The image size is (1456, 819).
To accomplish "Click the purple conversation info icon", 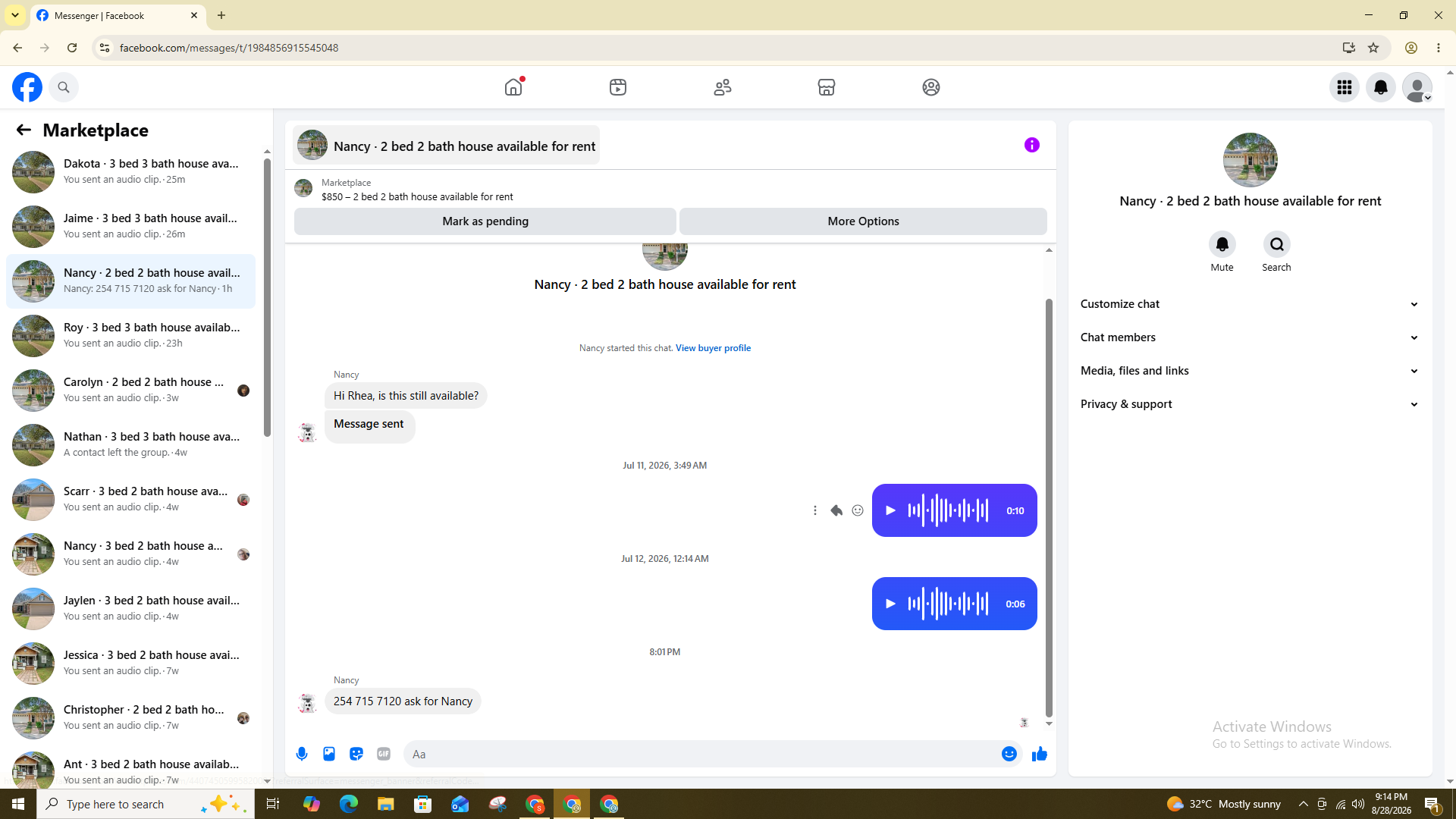I will (x=1032, y=145).
